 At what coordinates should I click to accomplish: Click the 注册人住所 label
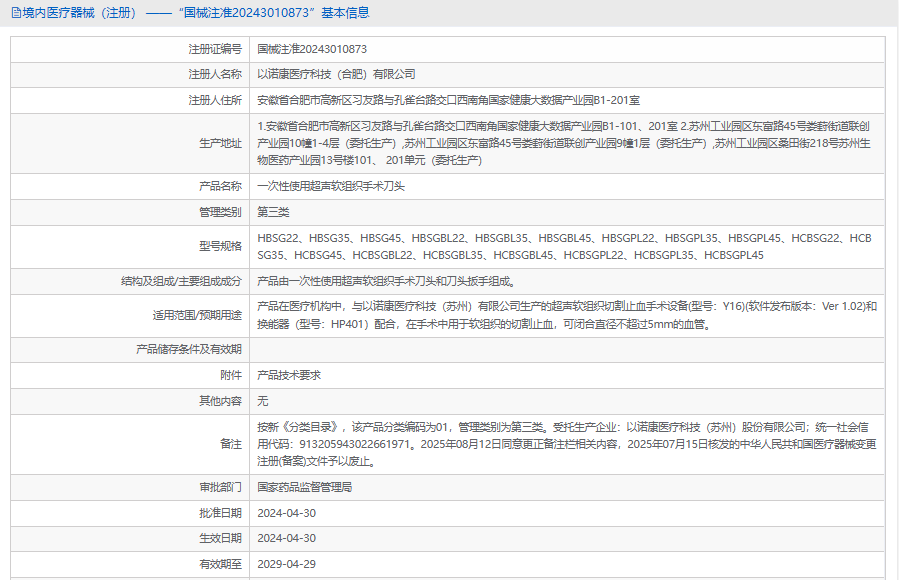coord(215,100)
